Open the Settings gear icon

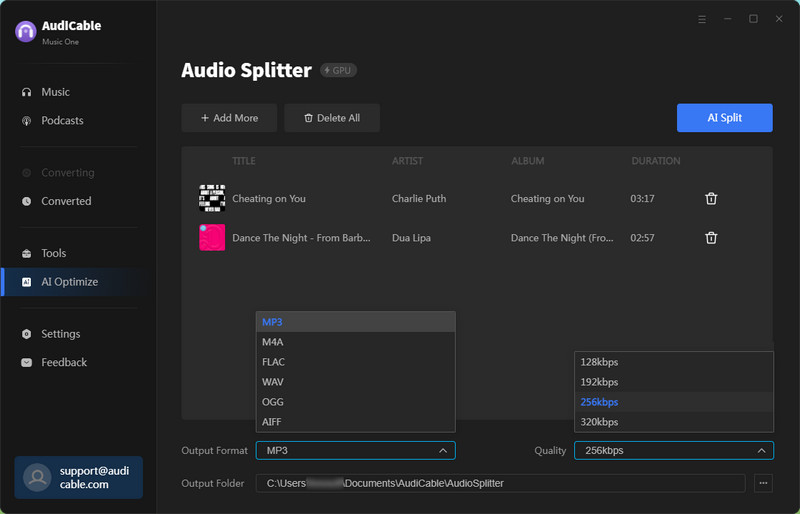coord(27,334)
